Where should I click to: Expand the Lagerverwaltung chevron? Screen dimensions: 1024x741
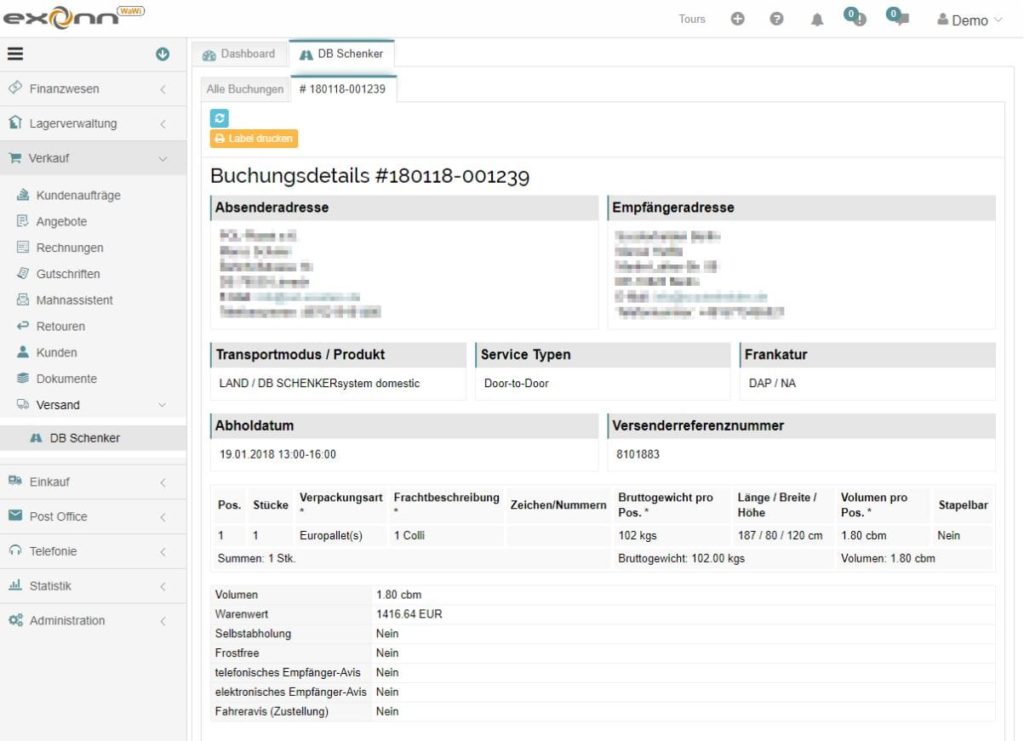163,124
